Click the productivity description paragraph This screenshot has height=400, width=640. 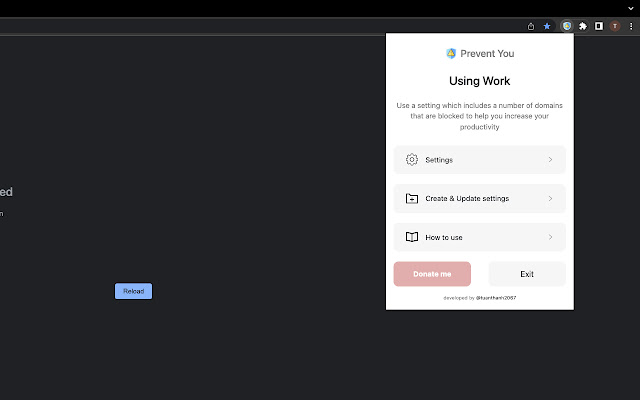pos(480,116)
